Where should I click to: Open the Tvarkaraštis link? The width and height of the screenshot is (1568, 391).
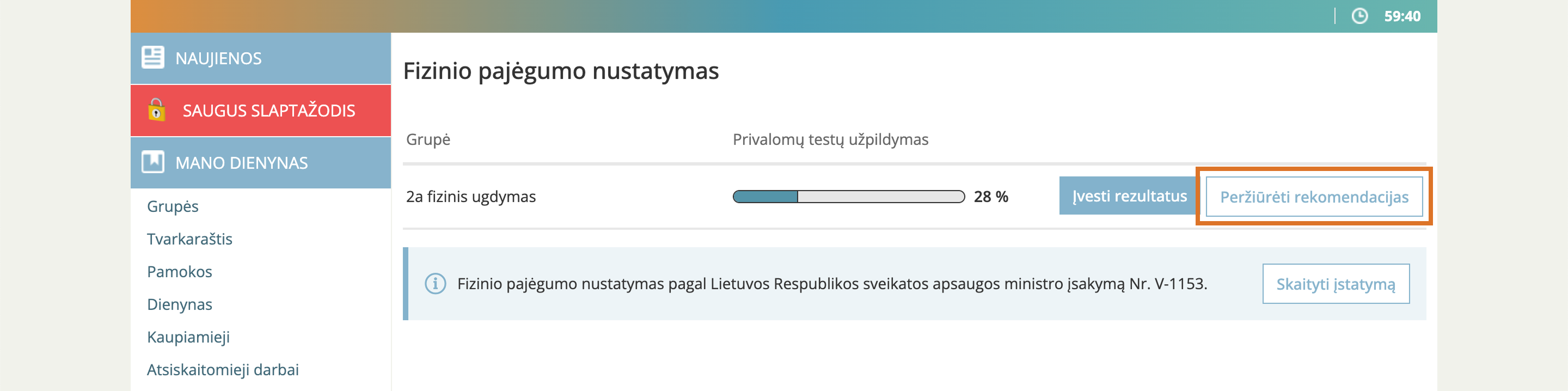click(189, 240)
